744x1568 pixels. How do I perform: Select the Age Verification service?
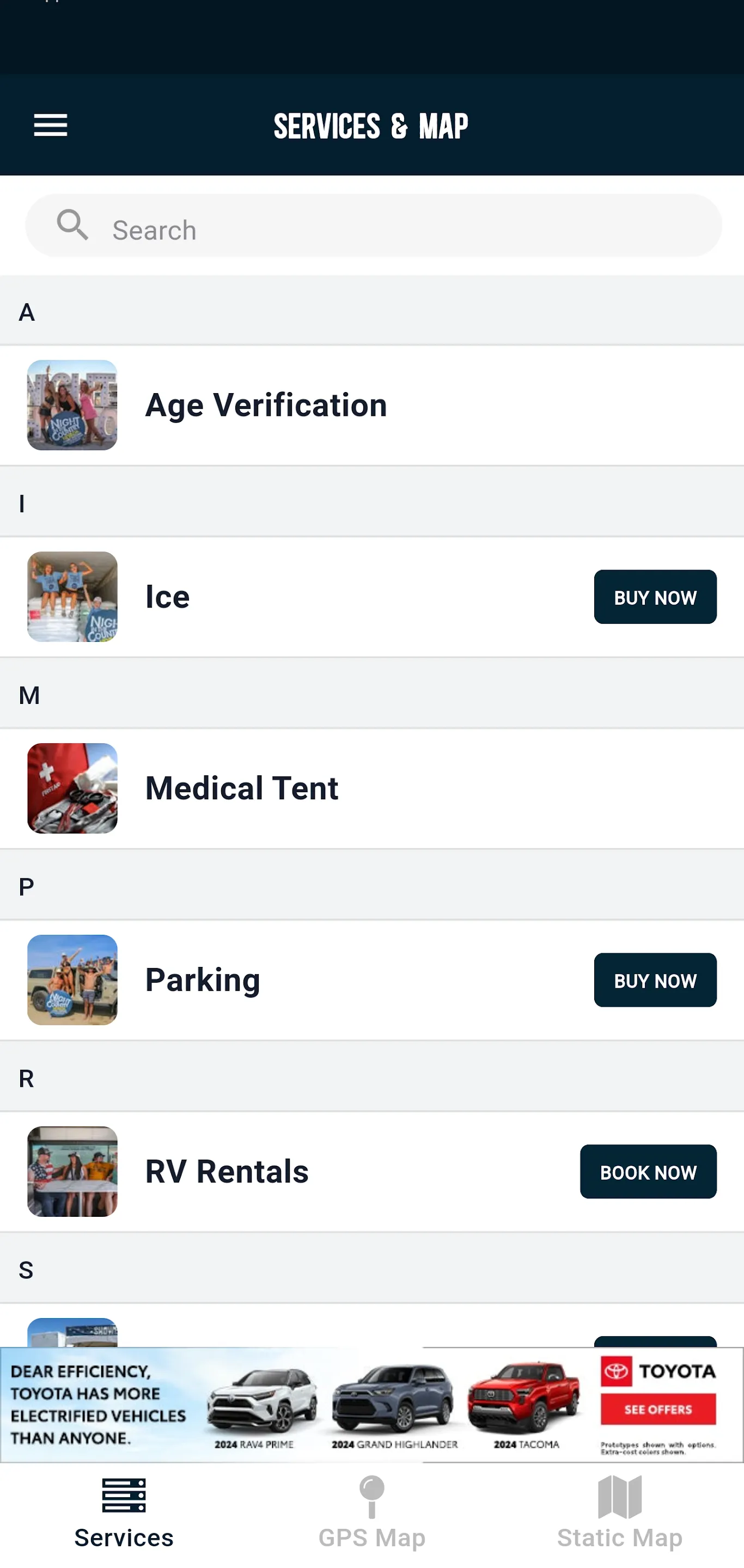click(266, 406)
